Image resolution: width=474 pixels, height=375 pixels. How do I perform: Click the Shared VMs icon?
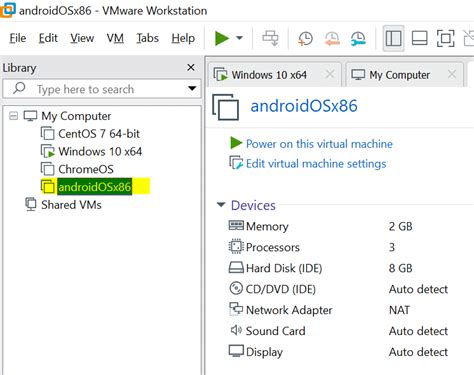[31, 204]
